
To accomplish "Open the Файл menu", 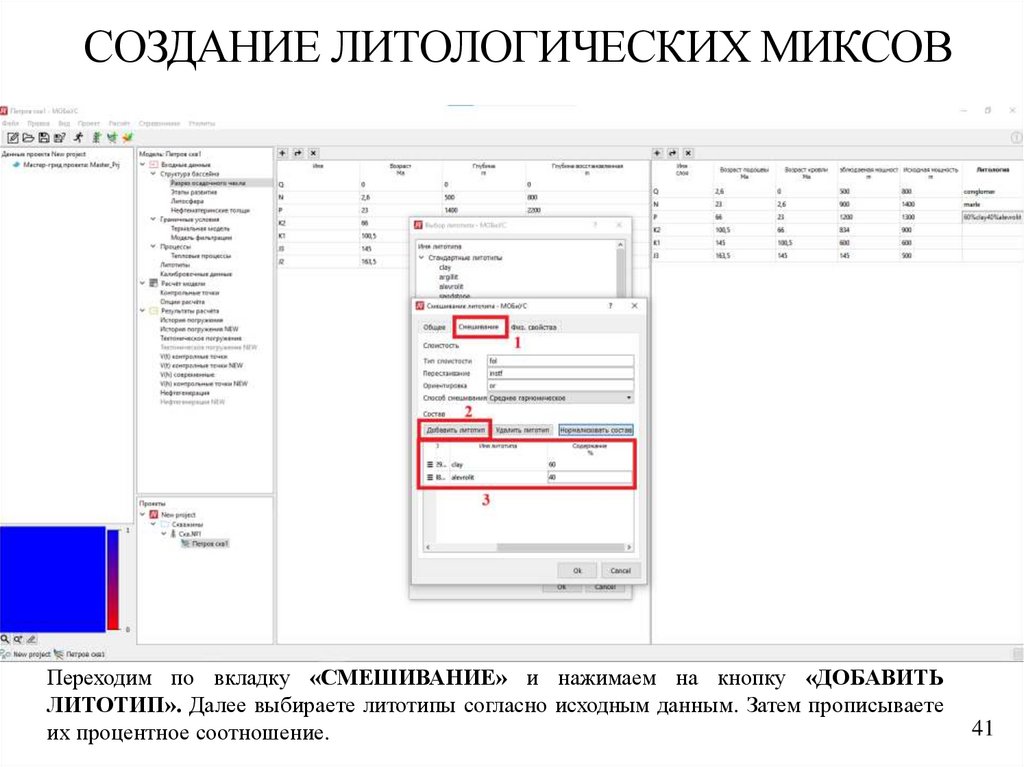I will 10,123.
